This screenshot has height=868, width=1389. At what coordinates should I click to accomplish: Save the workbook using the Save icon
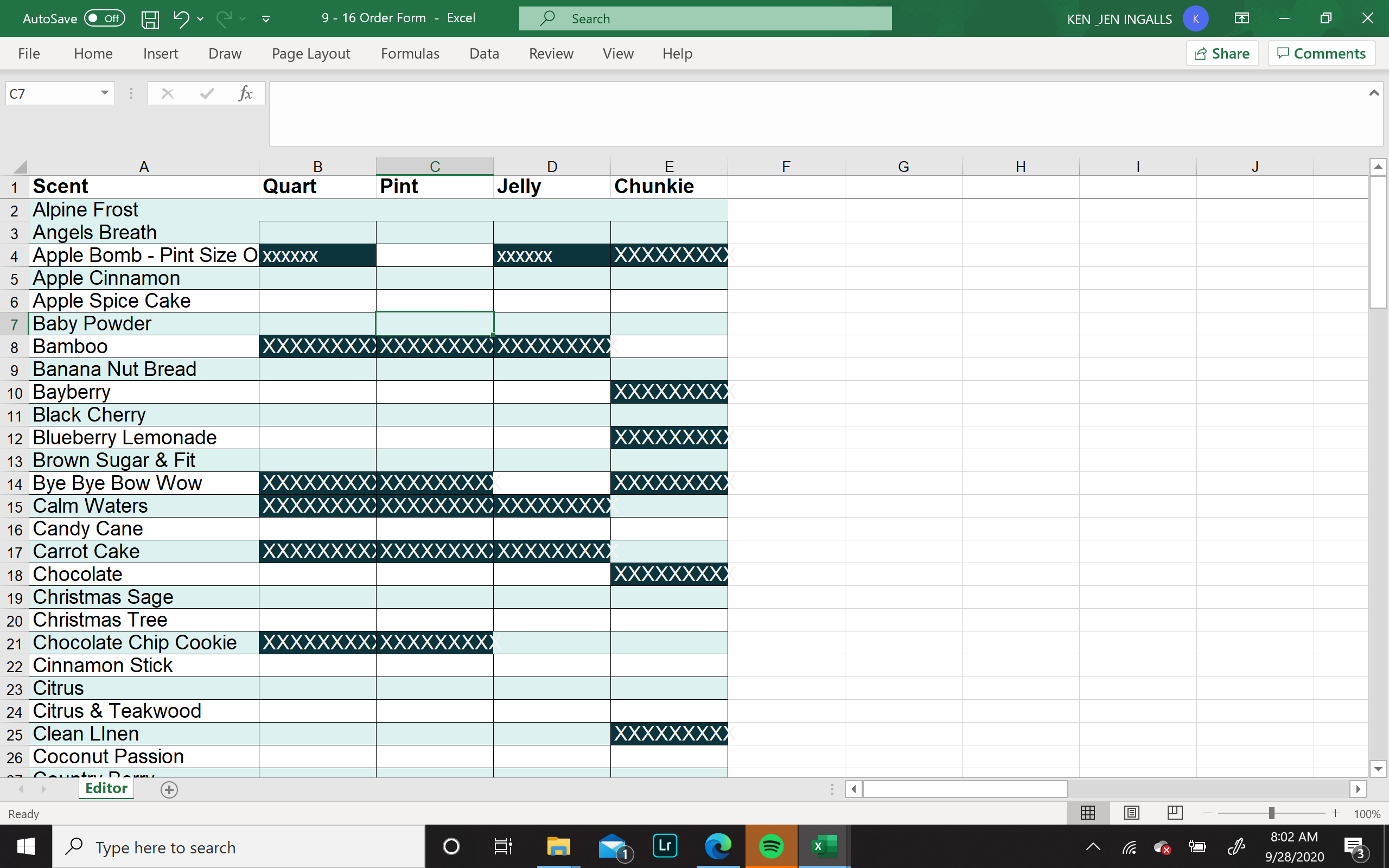point(149,18)
